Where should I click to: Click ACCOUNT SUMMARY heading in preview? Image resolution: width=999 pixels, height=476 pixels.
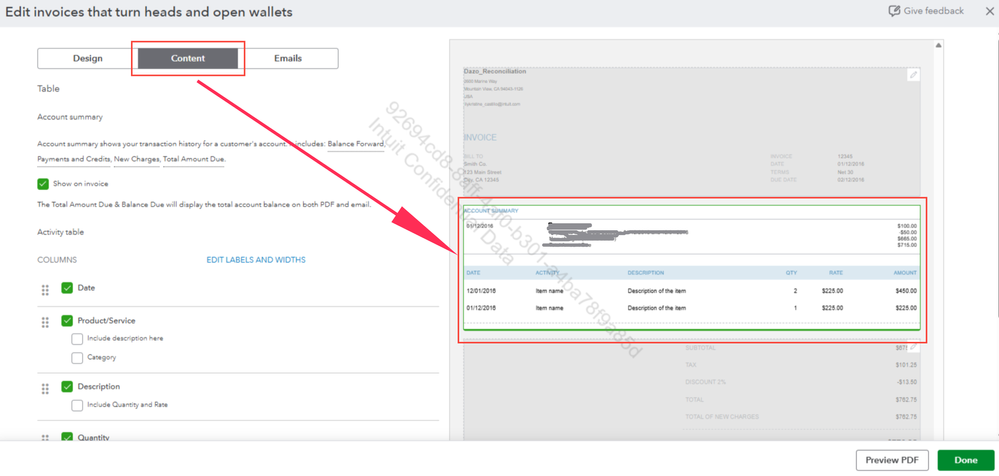click(x=491, y=211)
